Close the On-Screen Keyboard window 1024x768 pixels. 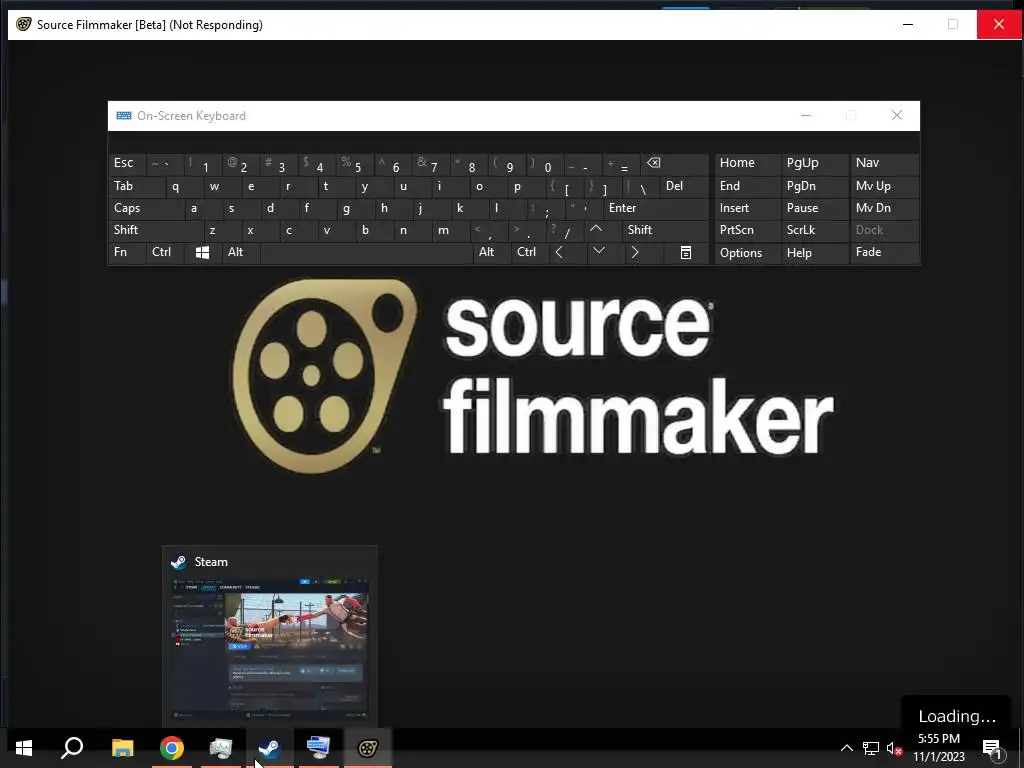(x=897, y=116)
